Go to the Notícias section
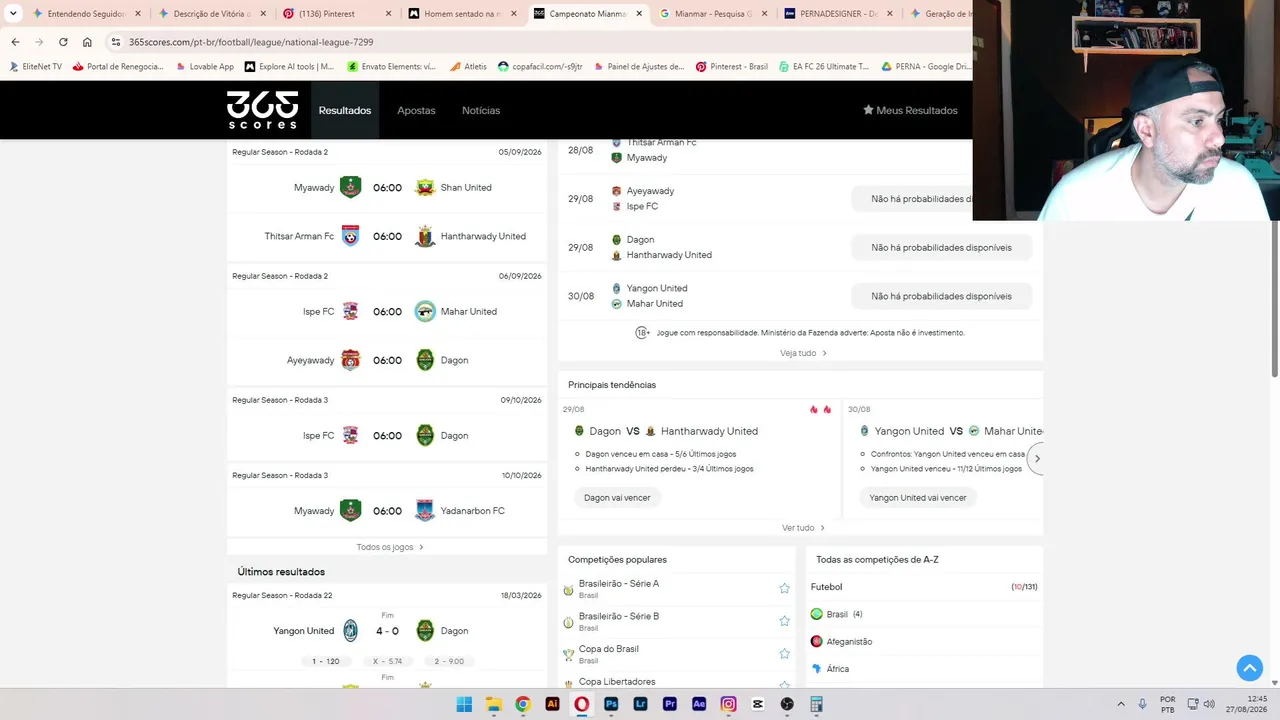This screenshot has width=1280, height=720. coord(481,110)
